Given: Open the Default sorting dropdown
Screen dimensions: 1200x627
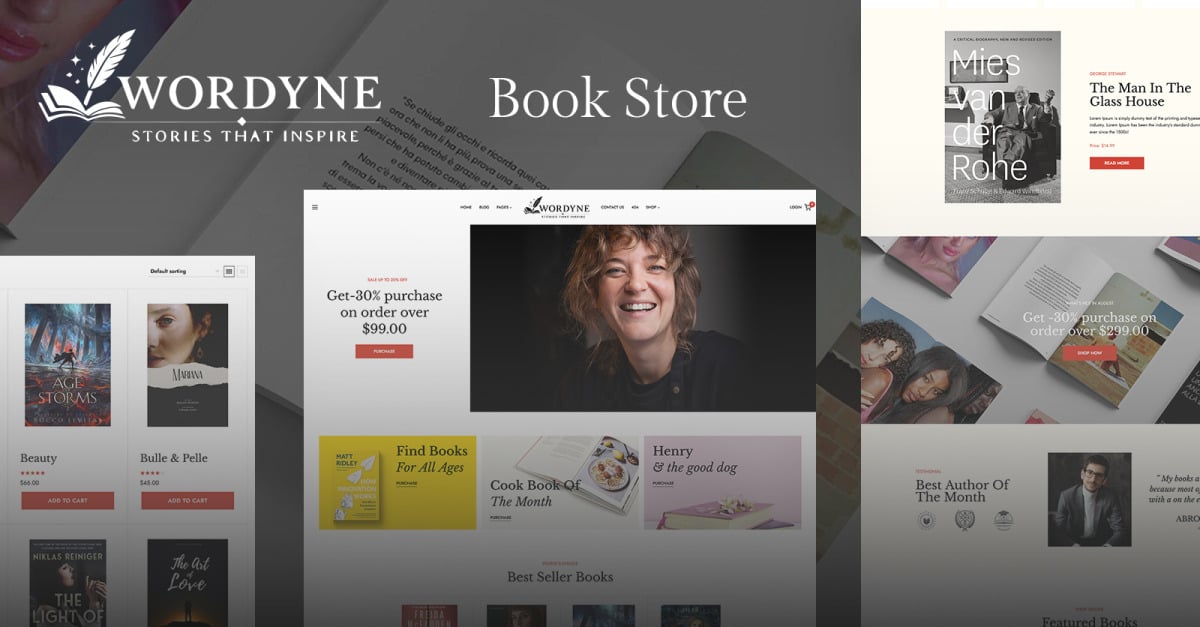Looking at the screenshot, I should 183,271.
